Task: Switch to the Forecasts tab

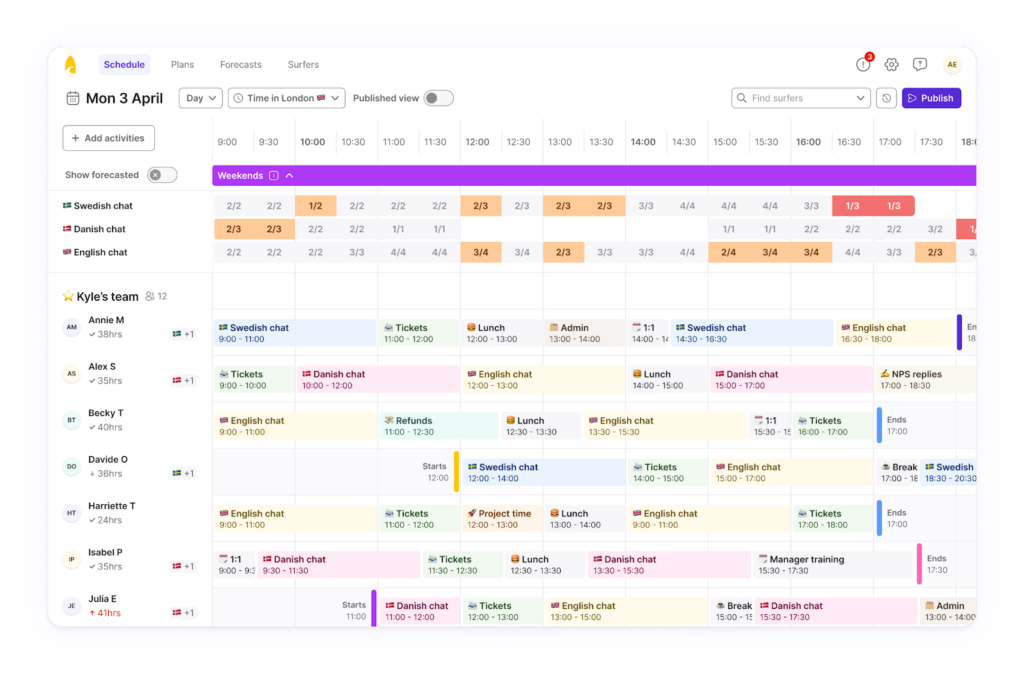Action: pyautogui.click(x=240, y=65)
